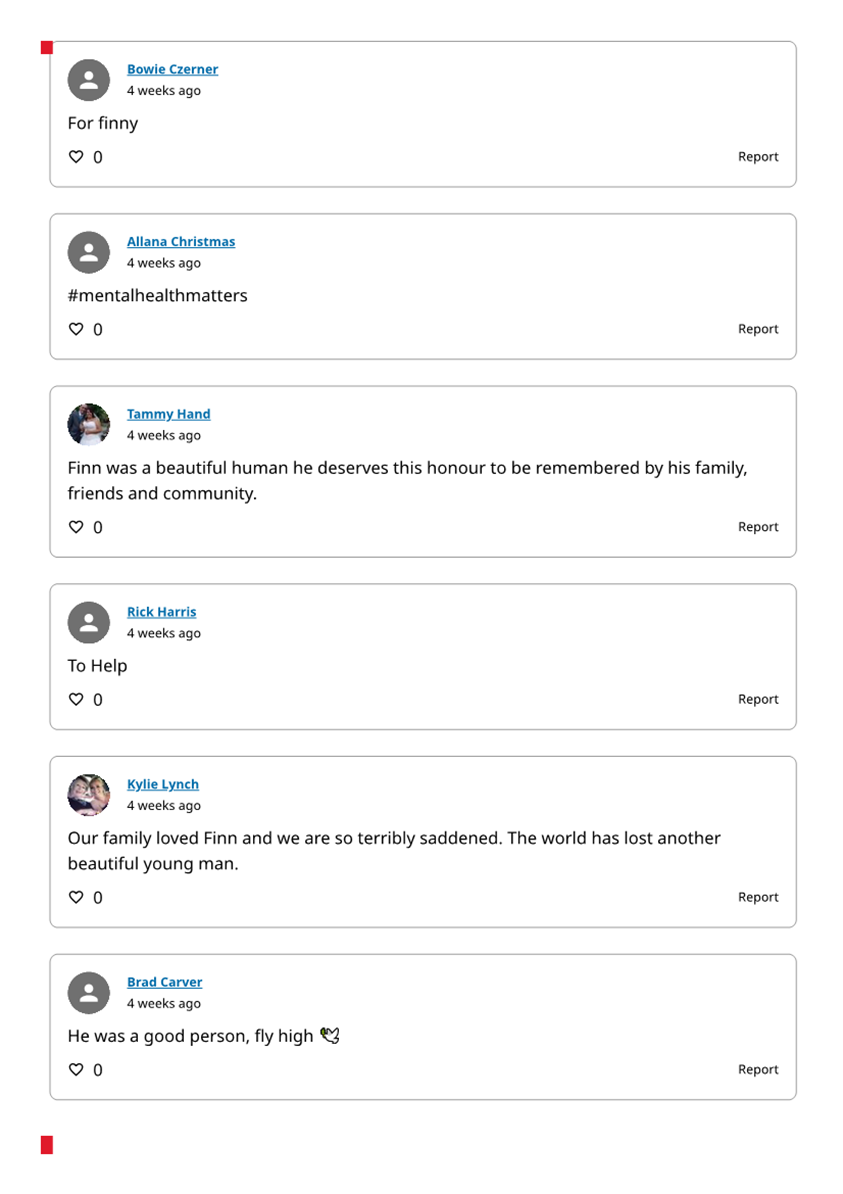
Task: Click Brad Carver's grey avatar icon
Action: tap(89, 993)
